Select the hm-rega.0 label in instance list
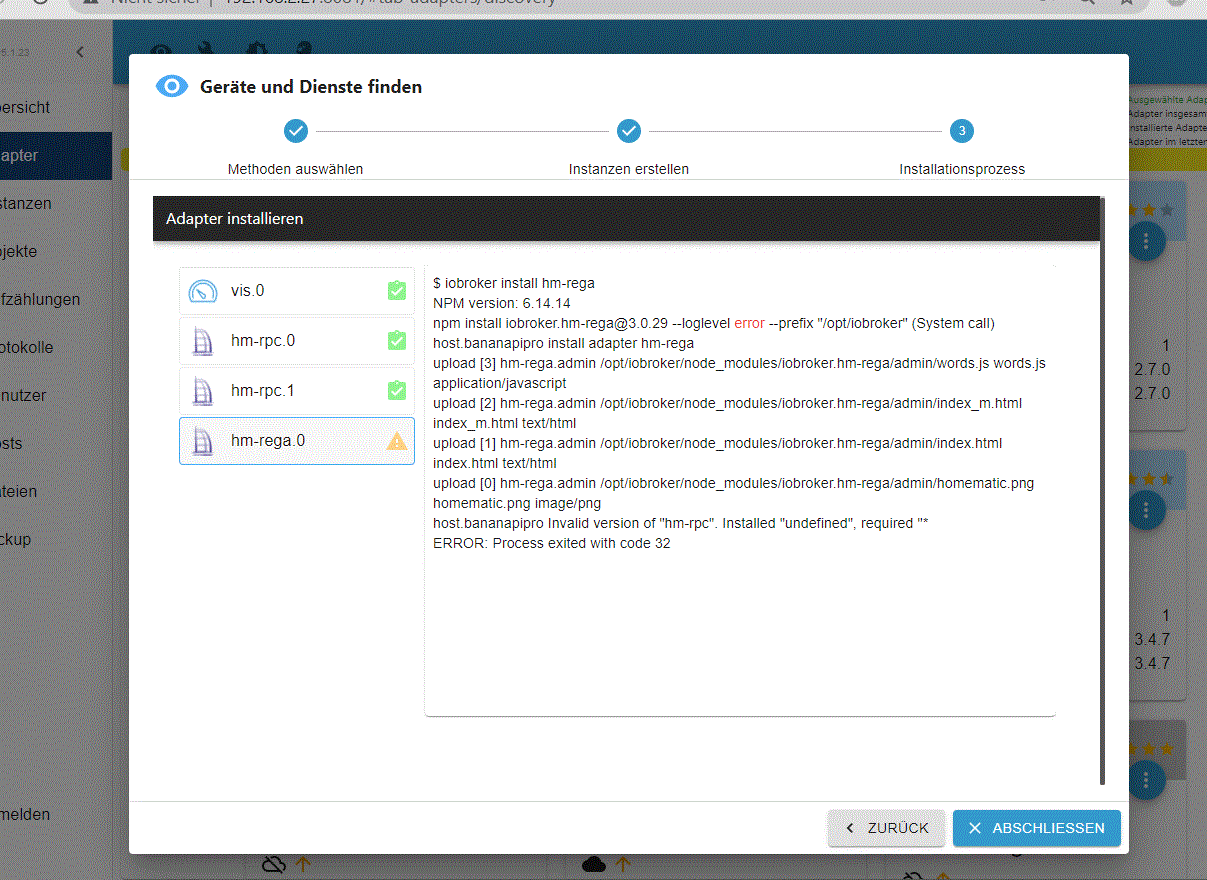 point(267,441)
